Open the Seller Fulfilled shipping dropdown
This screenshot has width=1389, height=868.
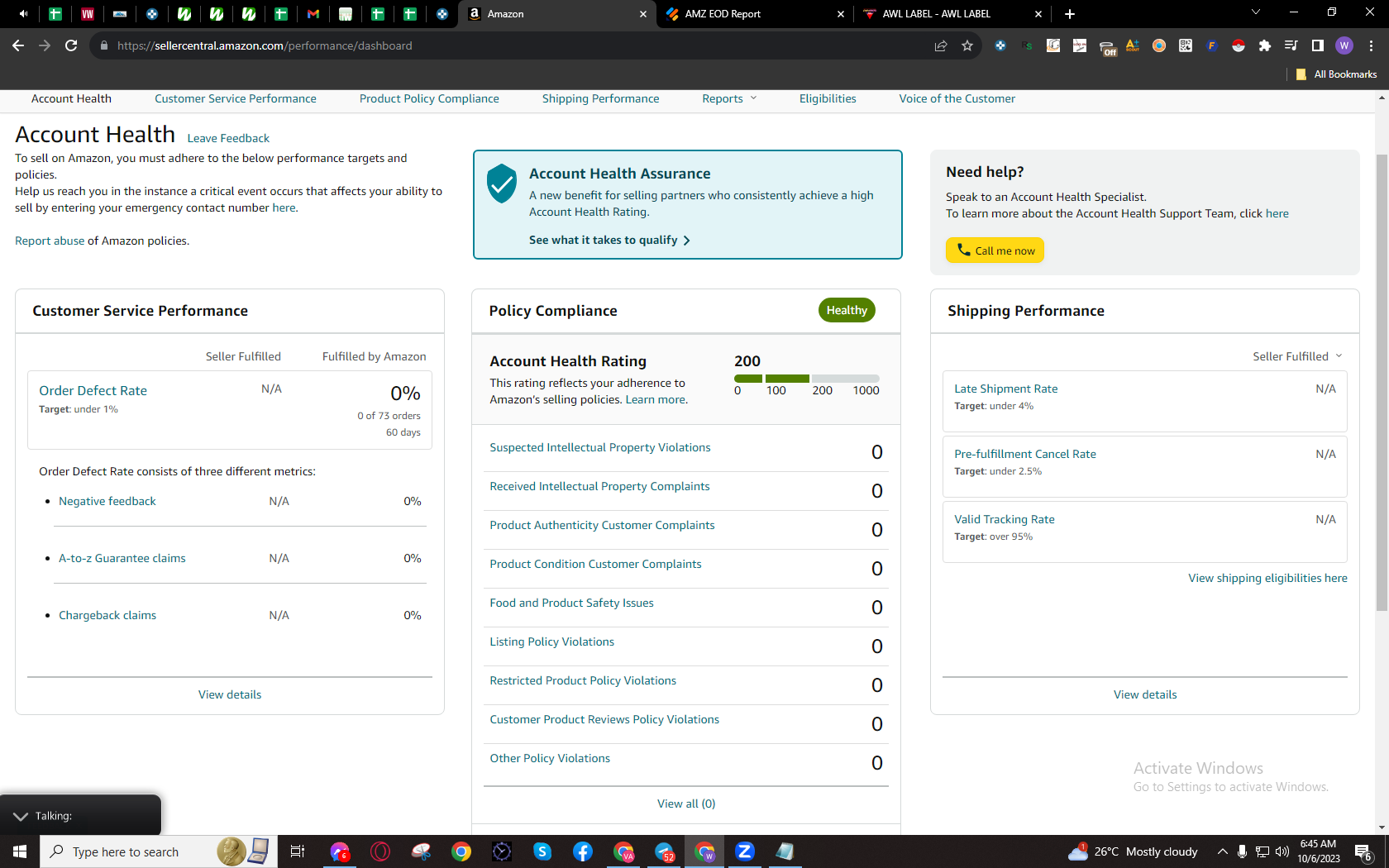coord(1297,356)
